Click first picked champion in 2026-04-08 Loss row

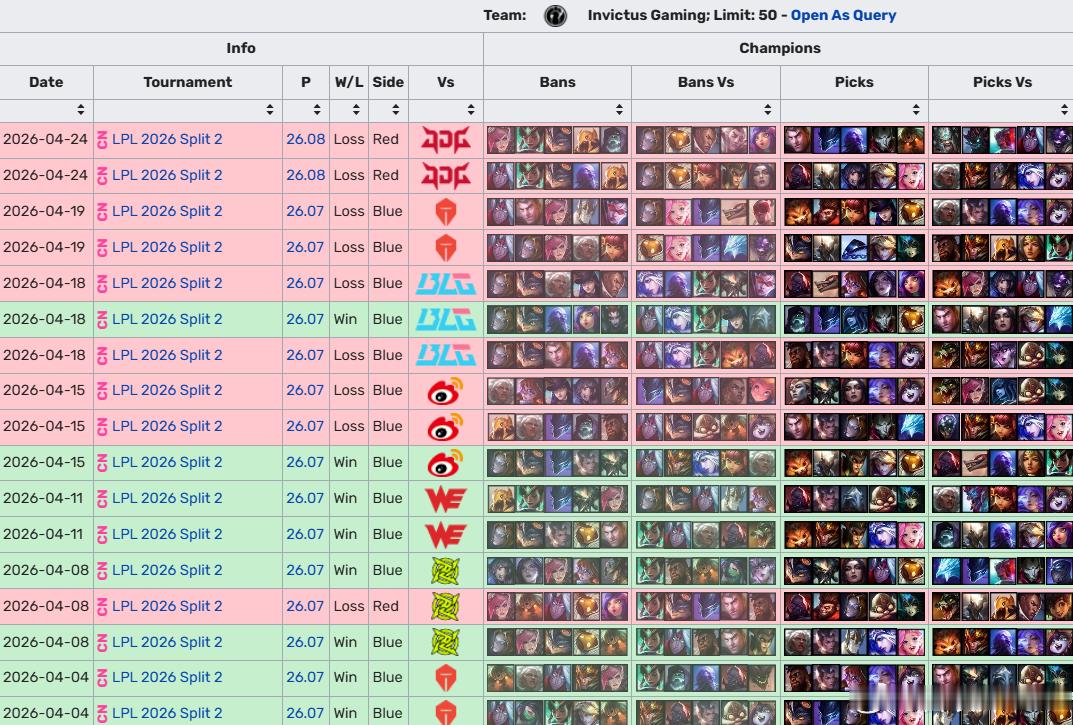(797, 607)
